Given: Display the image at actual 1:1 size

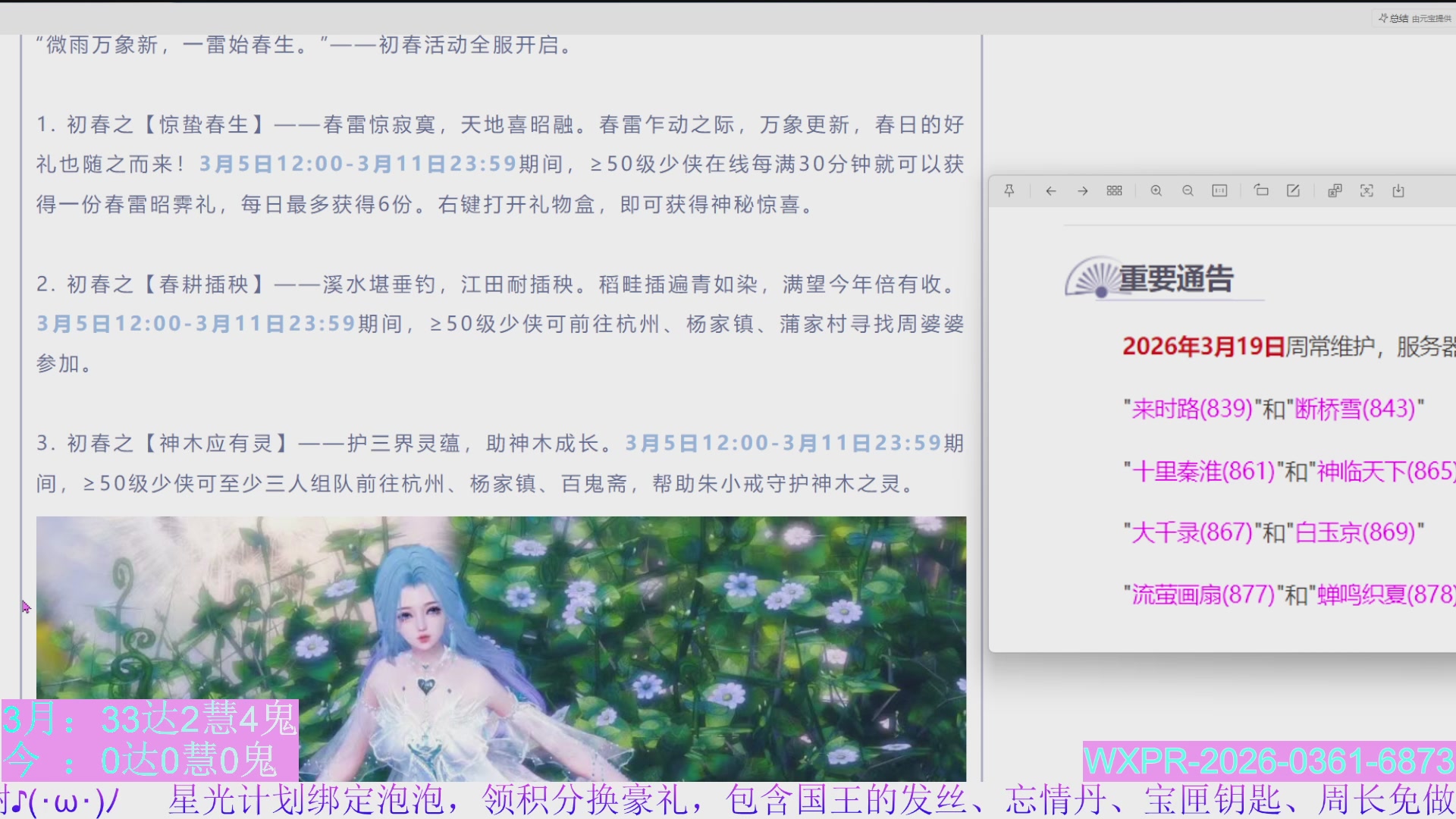Looking at the screenshot, I should tap(1219, 190).
